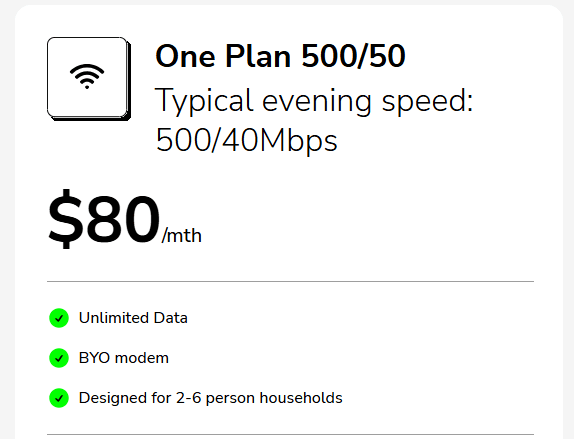Click the '/mth' per-month label
Image resolution: width=574 pixels, height=439 pixels.
(x=182, y=235)
